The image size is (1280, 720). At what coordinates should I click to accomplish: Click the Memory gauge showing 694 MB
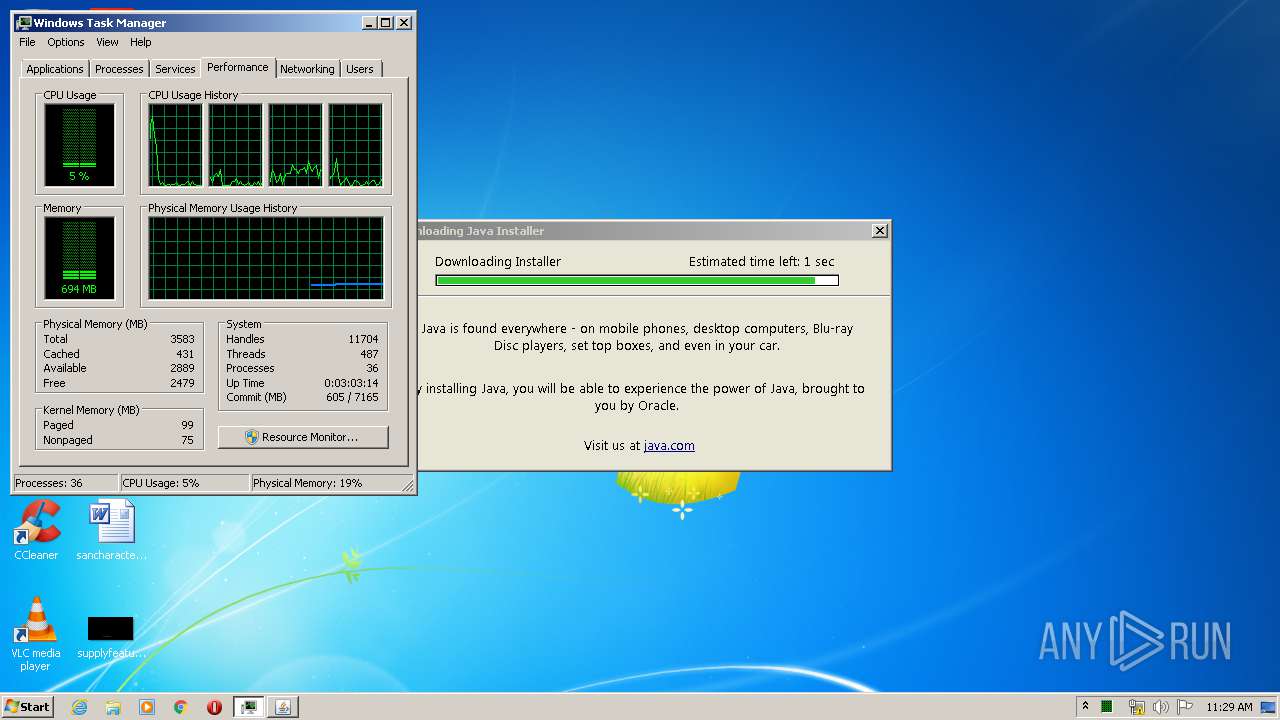point(79,258)
